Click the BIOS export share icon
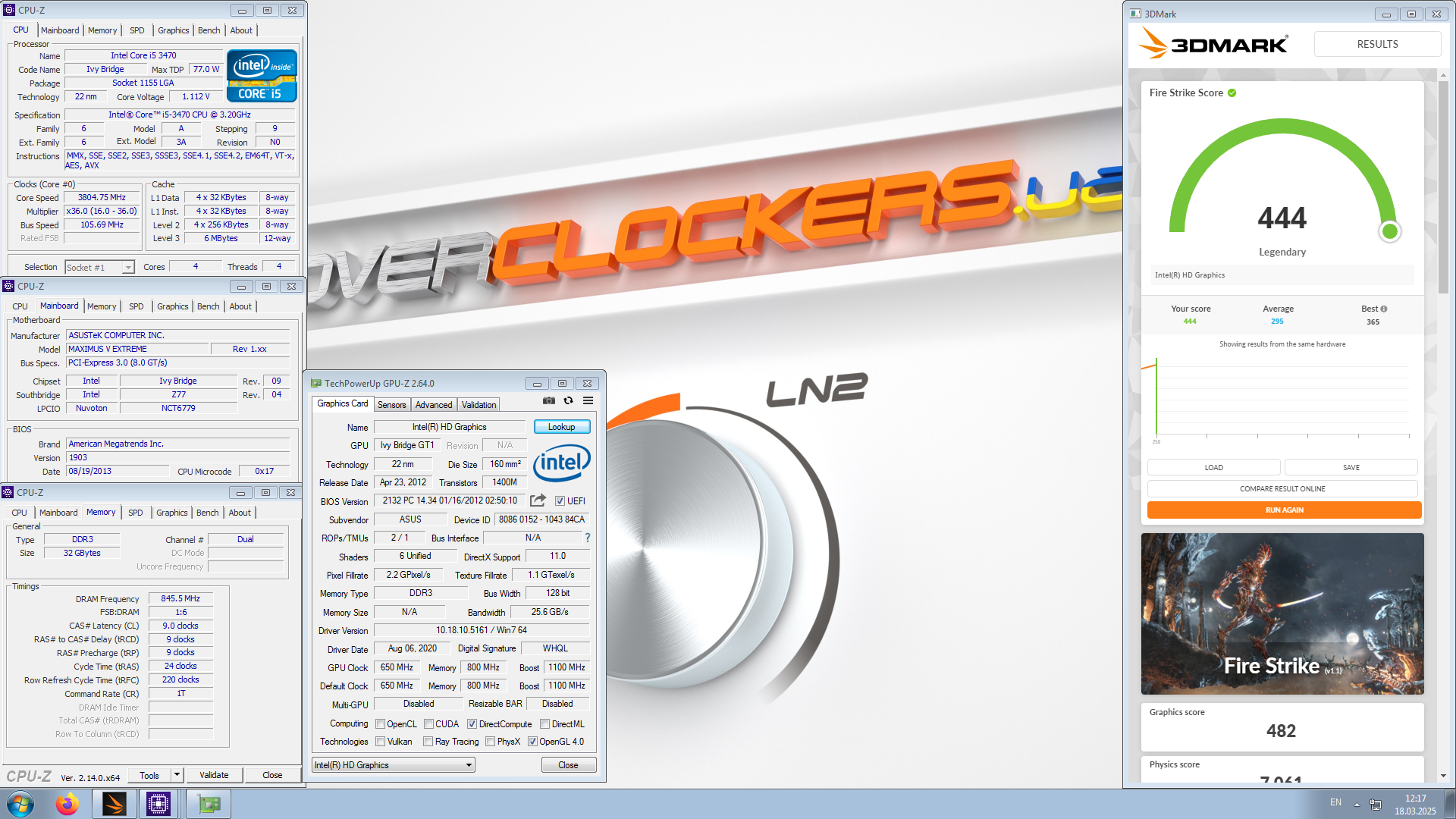This screenshot has width=1456, height=819. pos(538,500)
